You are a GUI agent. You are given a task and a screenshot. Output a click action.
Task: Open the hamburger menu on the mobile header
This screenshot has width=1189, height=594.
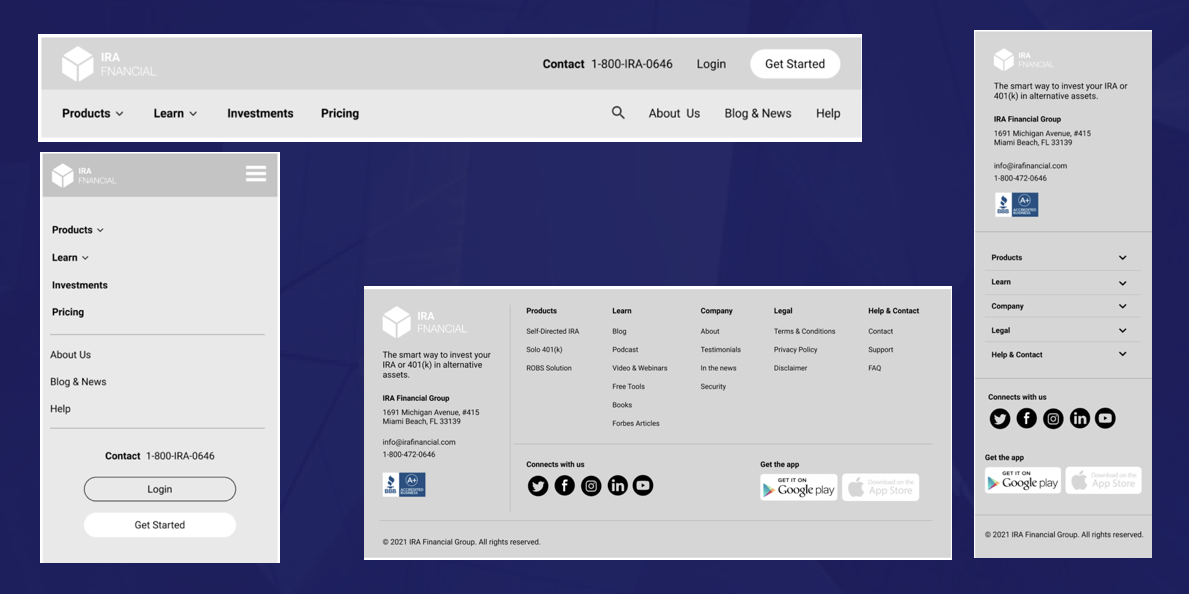tap(256, 174)
